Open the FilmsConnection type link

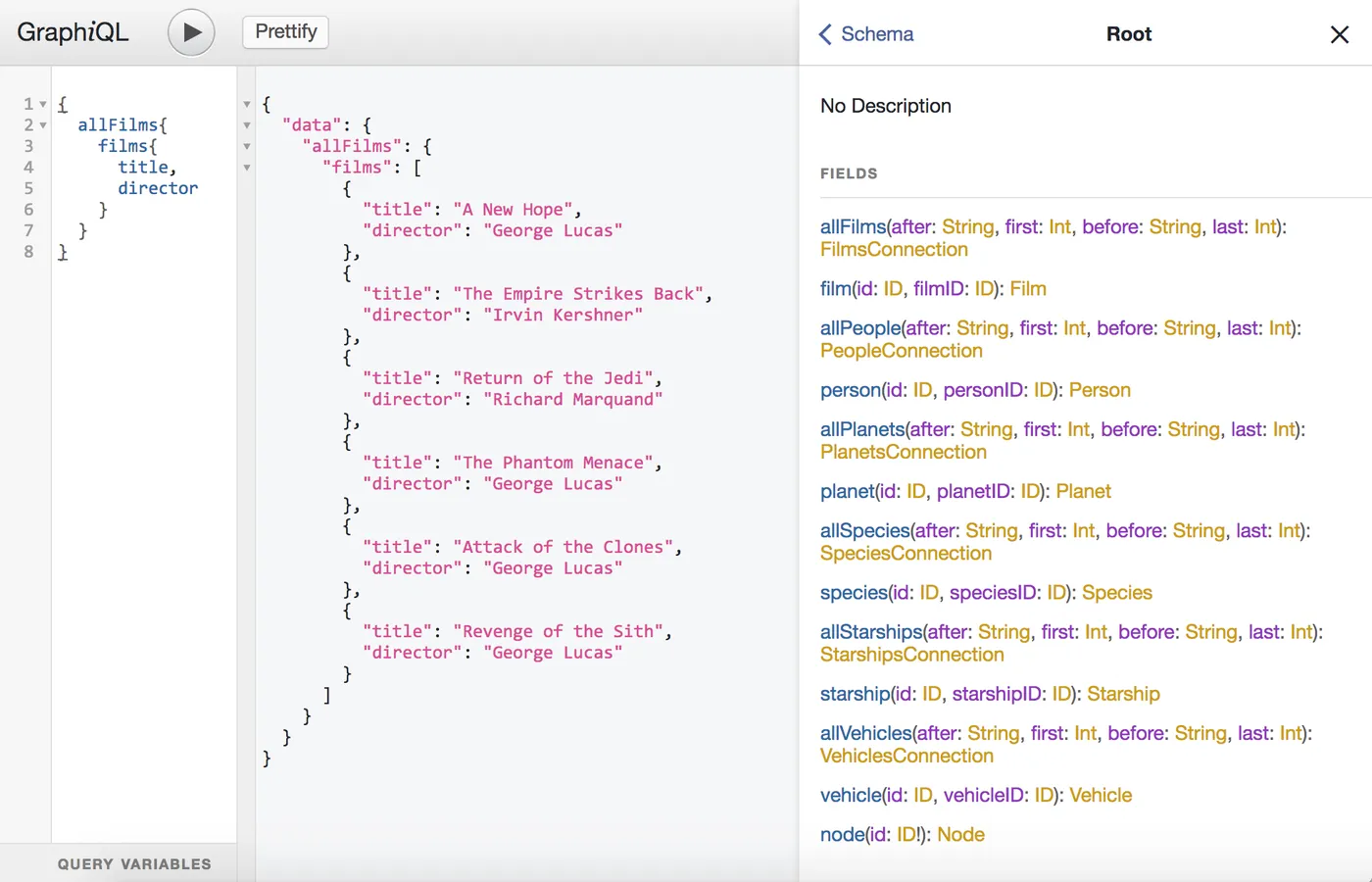point(894,250)
